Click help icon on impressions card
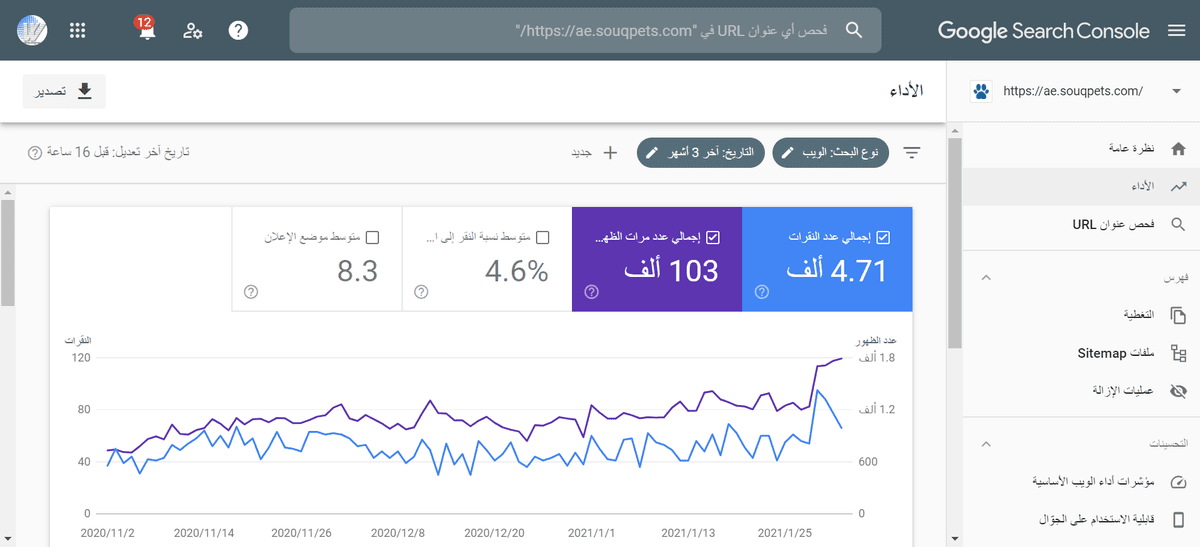Screen dimensions: 1200x547 (591, 292)
